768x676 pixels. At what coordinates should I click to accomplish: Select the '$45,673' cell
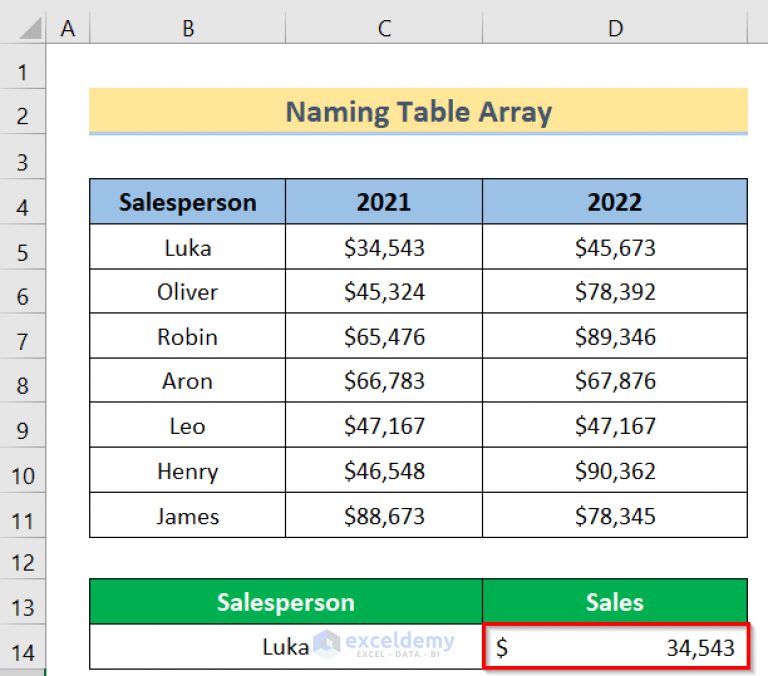(615, 247)
